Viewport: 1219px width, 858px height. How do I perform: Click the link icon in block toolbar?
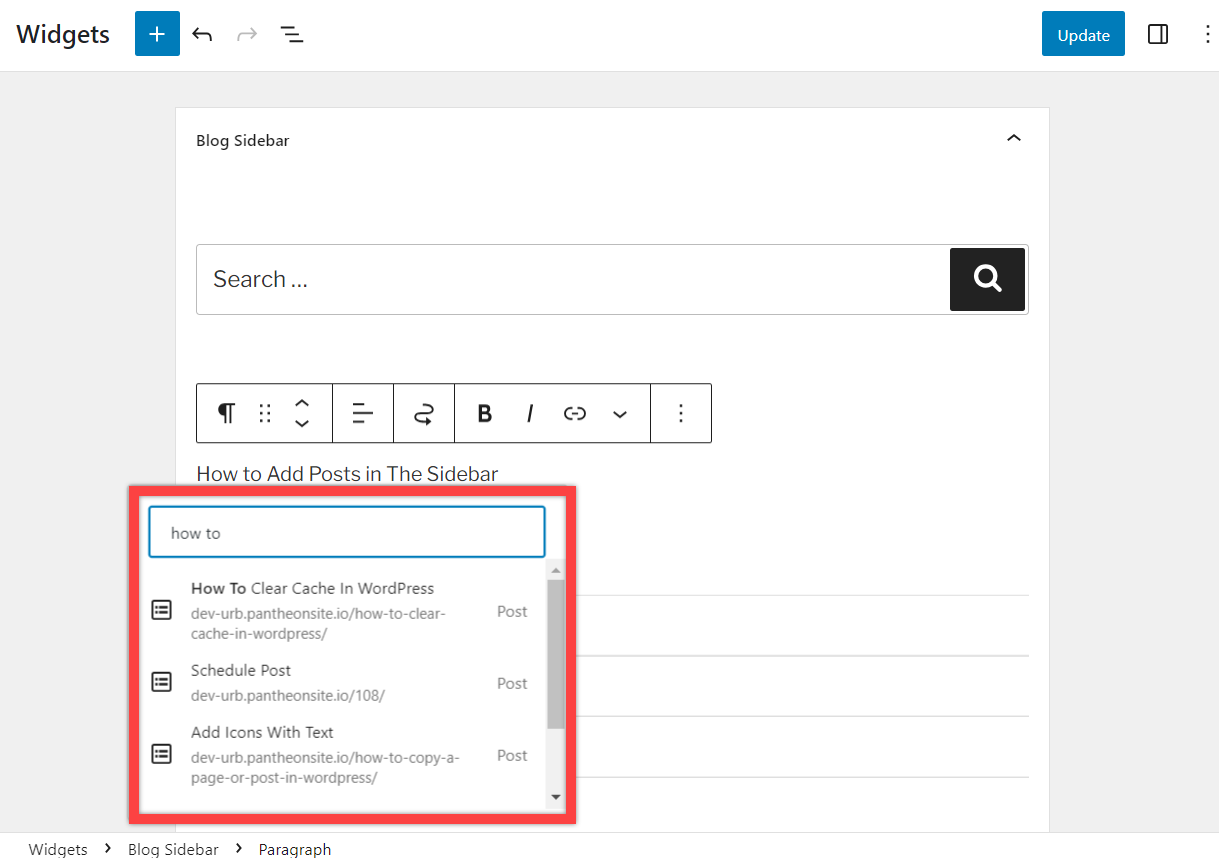pos(575,413)
